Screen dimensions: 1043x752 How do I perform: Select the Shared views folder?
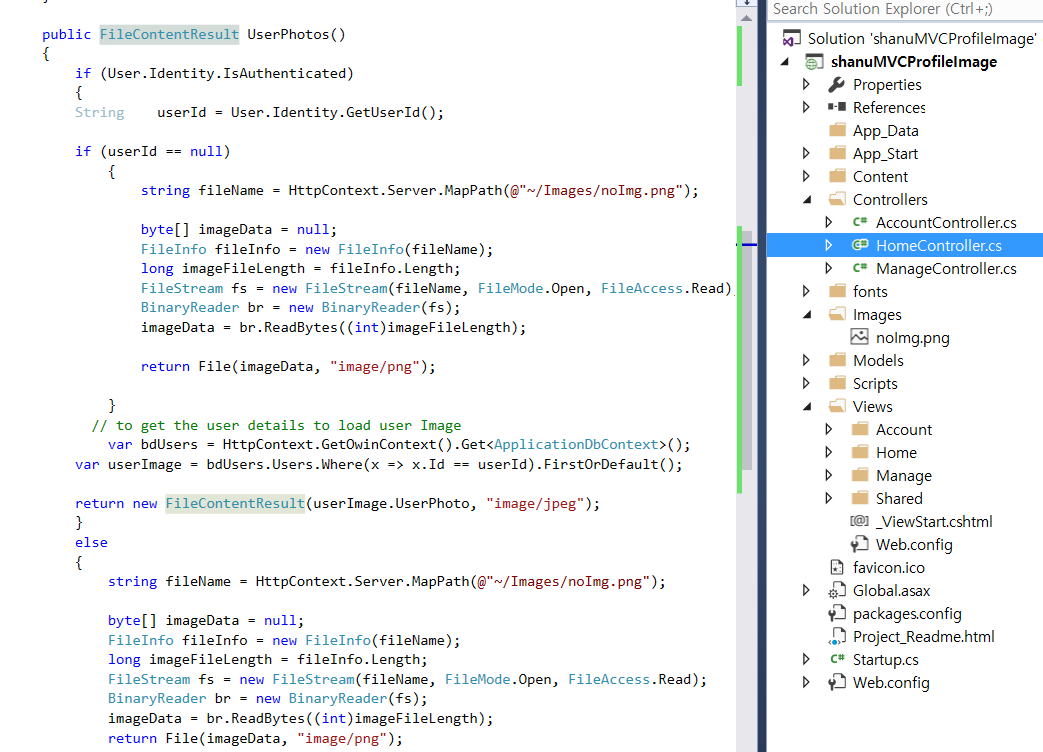tap(899, 499)
